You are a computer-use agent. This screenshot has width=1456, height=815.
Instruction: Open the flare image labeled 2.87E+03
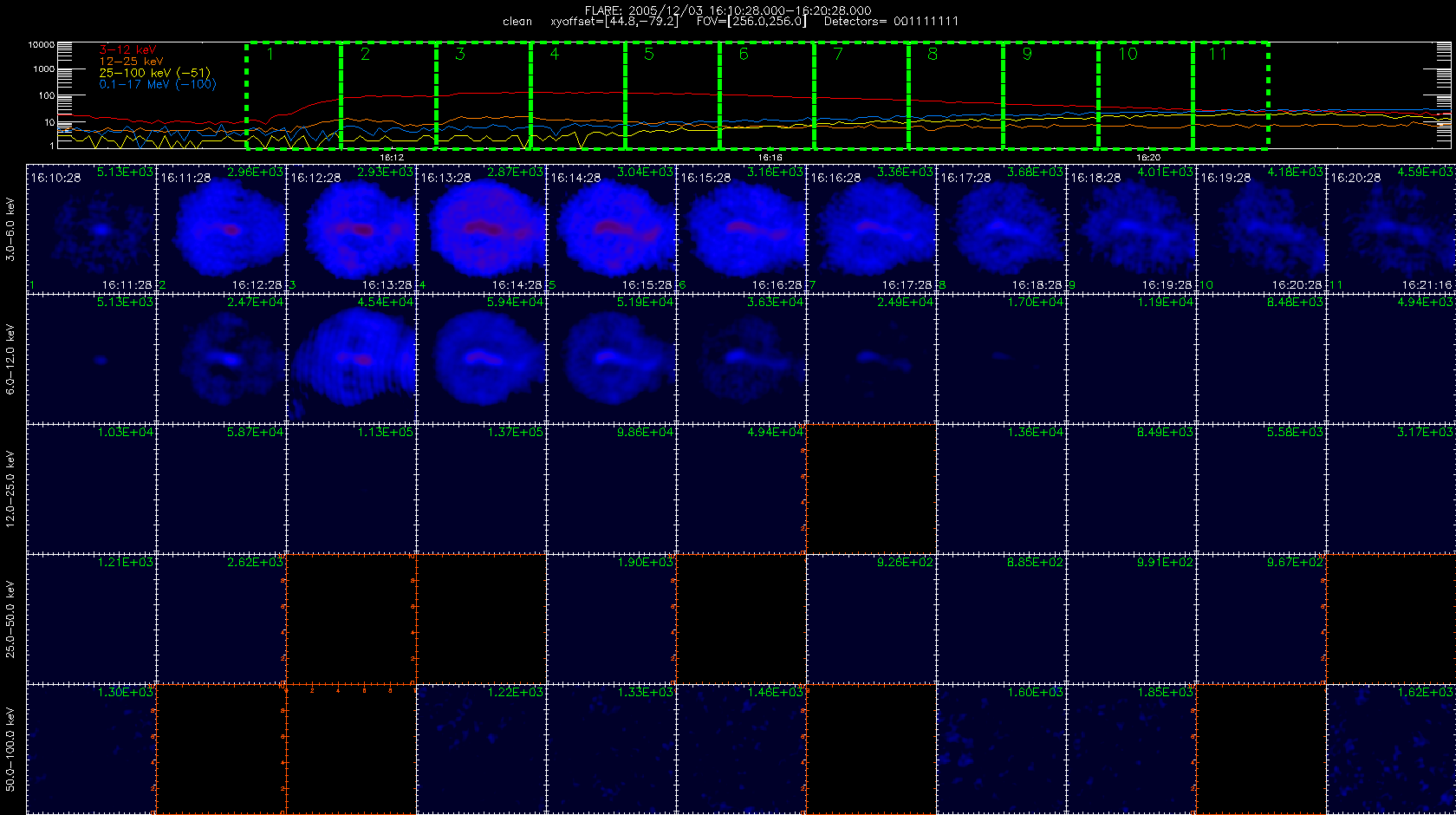[481, 229]
